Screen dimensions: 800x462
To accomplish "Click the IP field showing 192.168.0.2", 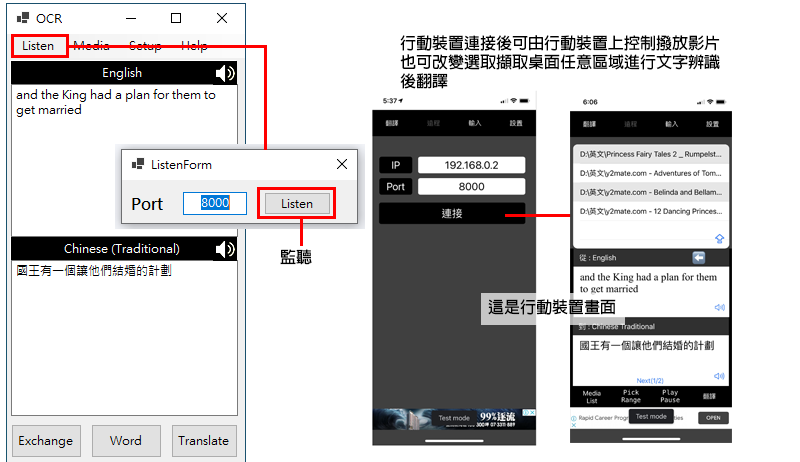I will pos(471,165).
